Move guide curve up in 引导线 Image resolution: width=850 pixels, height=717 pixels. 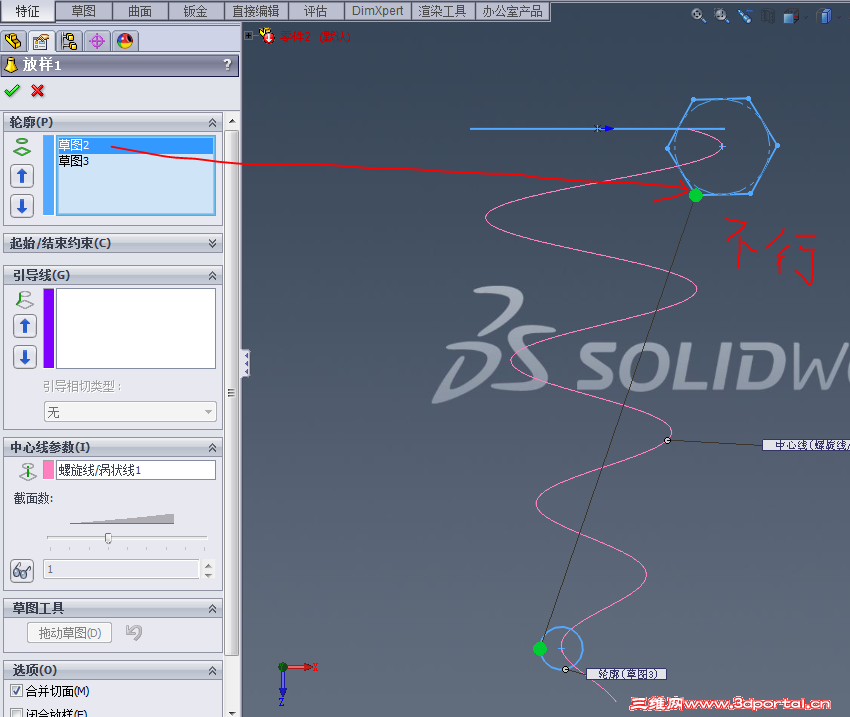(24, 326)
